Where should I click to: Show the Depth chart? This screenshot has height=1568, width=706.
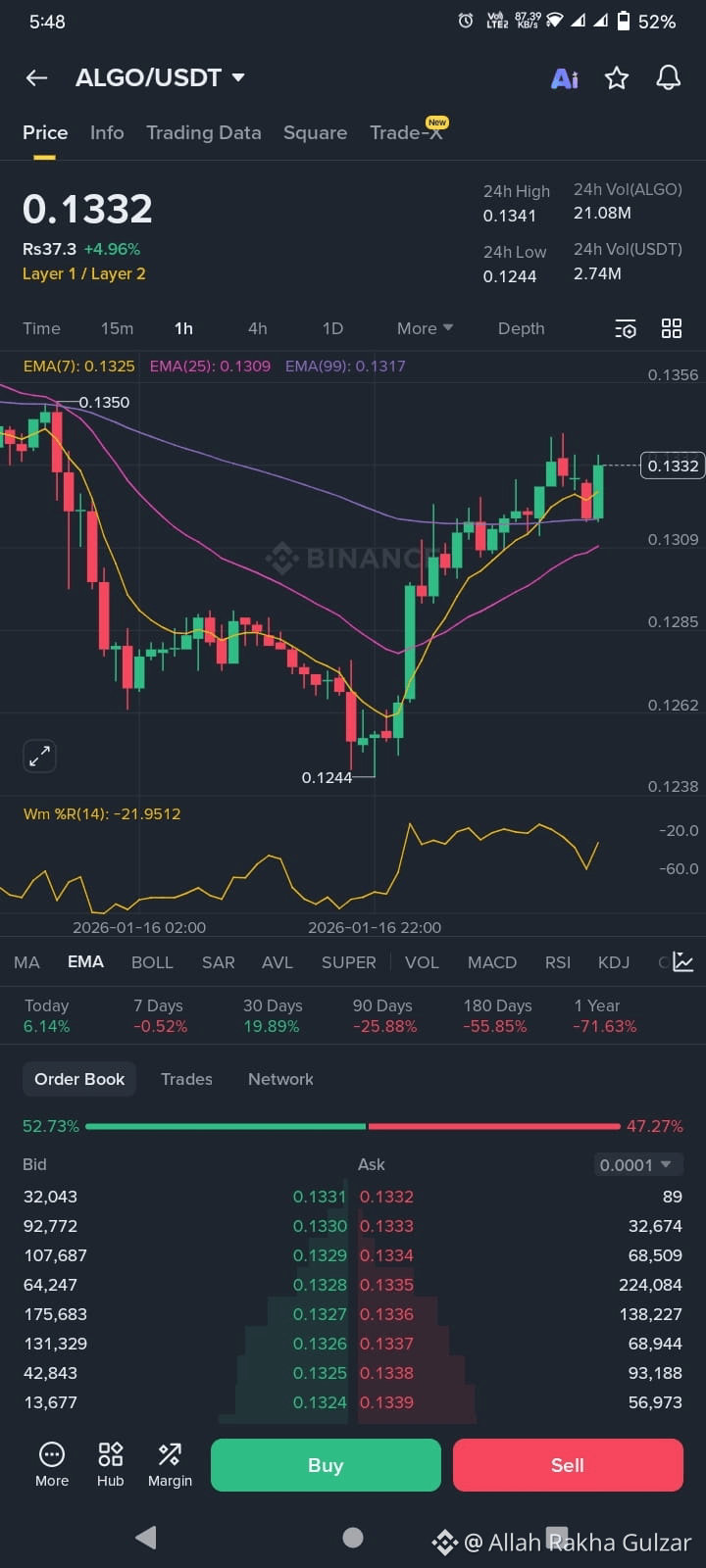click(521, 328)
